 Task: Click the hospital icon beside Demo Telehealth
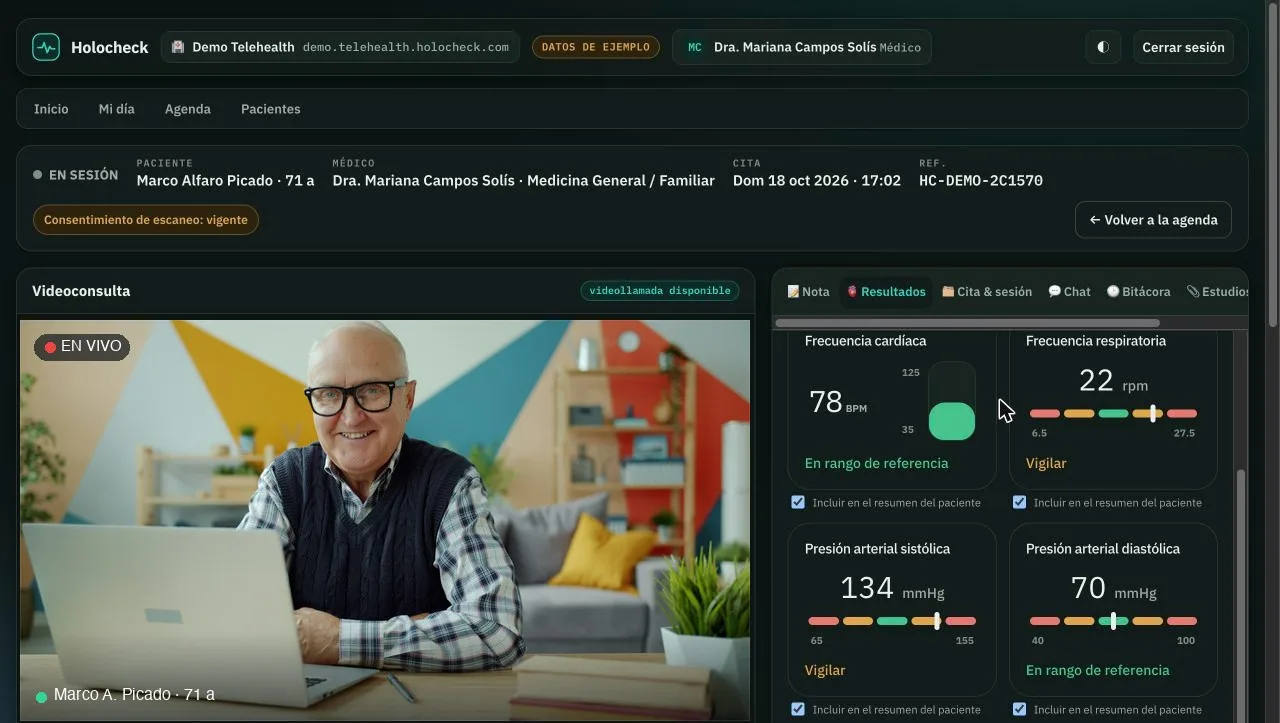178,47
